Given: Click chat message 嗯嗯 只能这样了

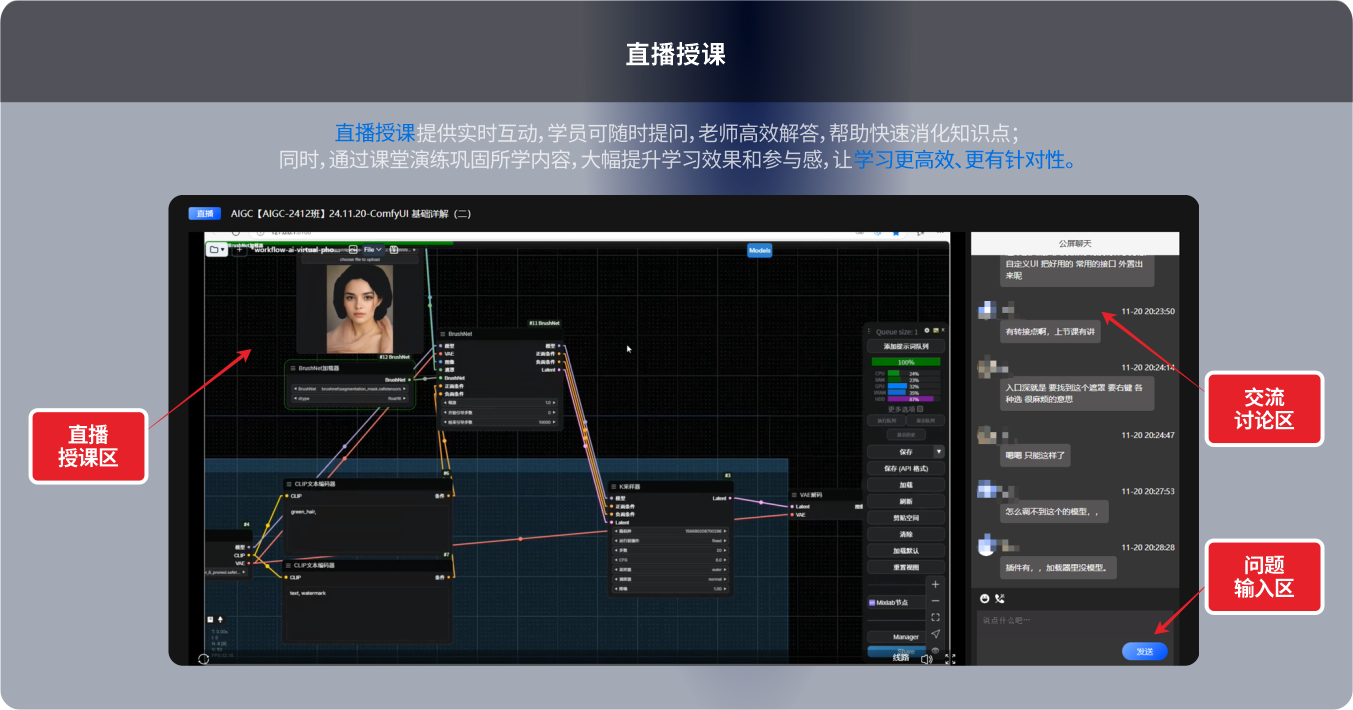Looking at the screenshot, I should [1035, 455].
